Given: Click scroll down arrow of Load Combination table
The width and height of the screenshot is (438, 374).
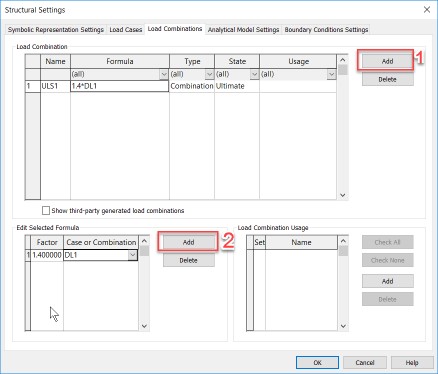Looking at the screenshot, I should [343, 195].
